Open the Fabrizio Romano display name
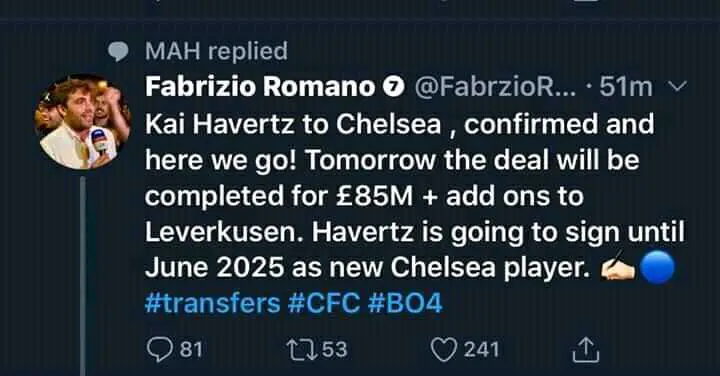The height and width of the screenshot is (376, 720). (260, 86)
